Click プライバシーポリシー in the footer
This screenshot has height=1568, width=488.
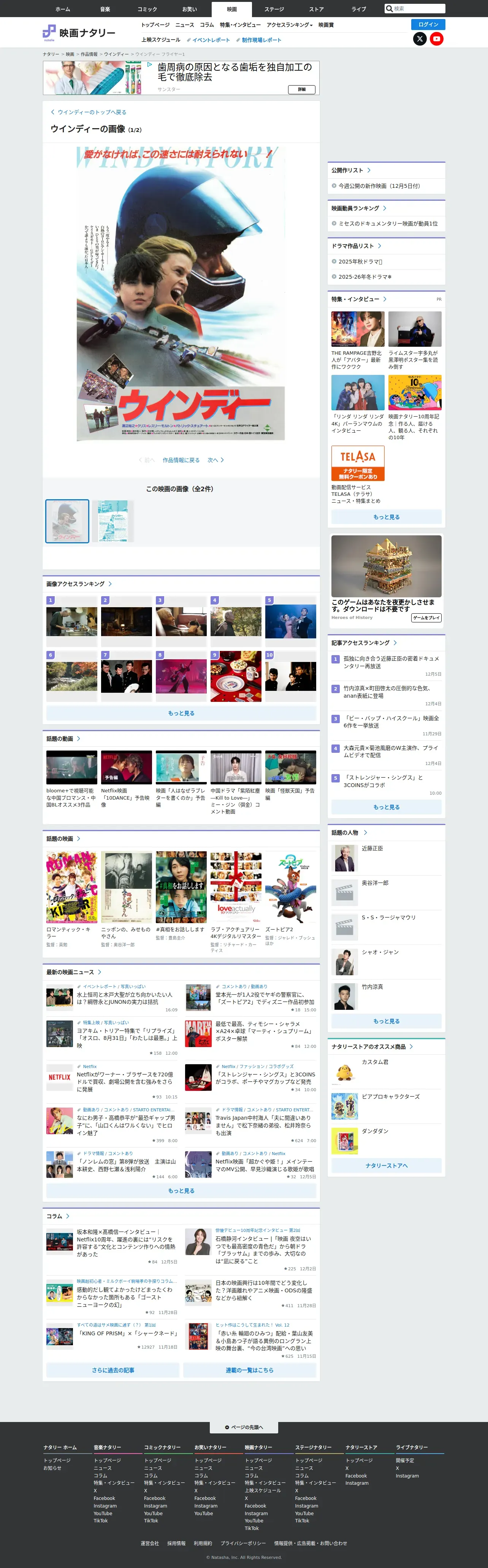pyautogui.click(x=243, y=1543)
